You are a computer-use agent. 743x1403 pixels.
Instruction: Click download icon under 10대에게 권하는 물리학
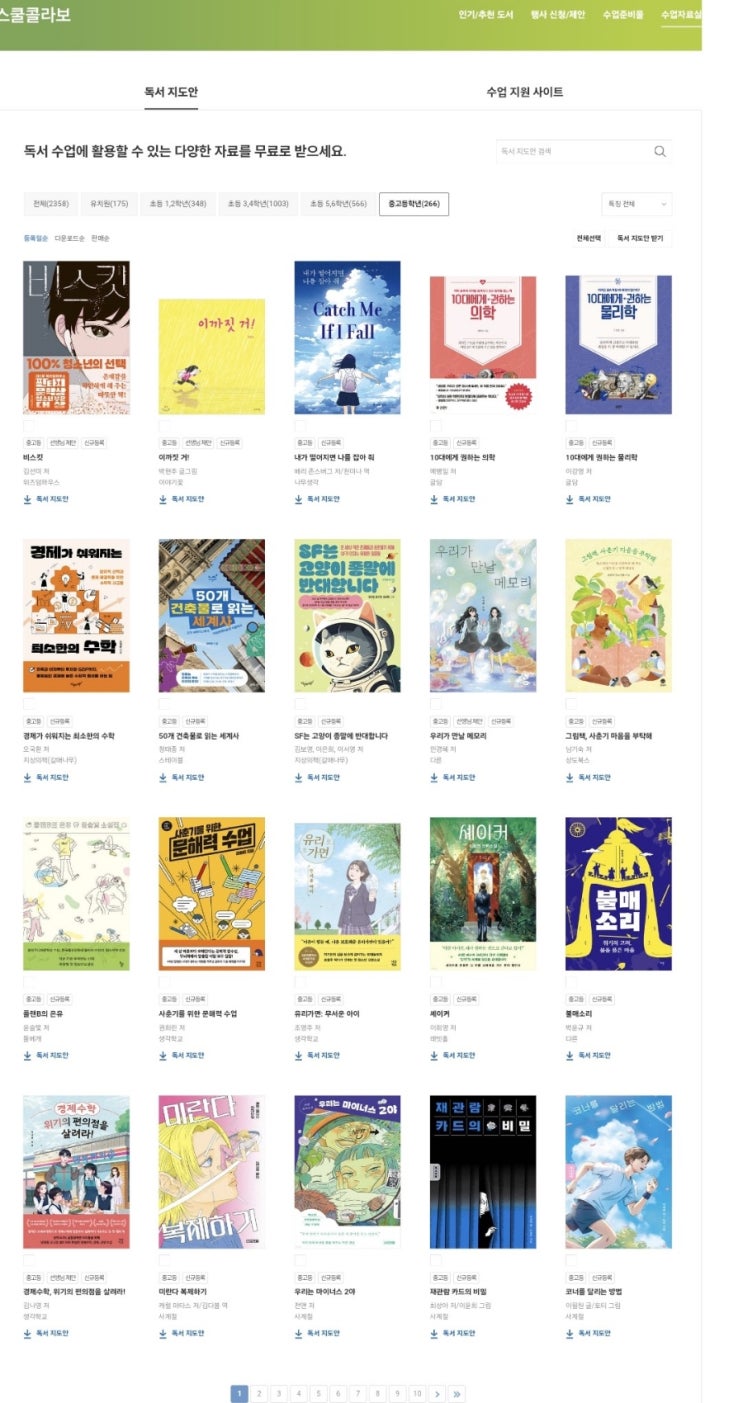pos(570,499)
